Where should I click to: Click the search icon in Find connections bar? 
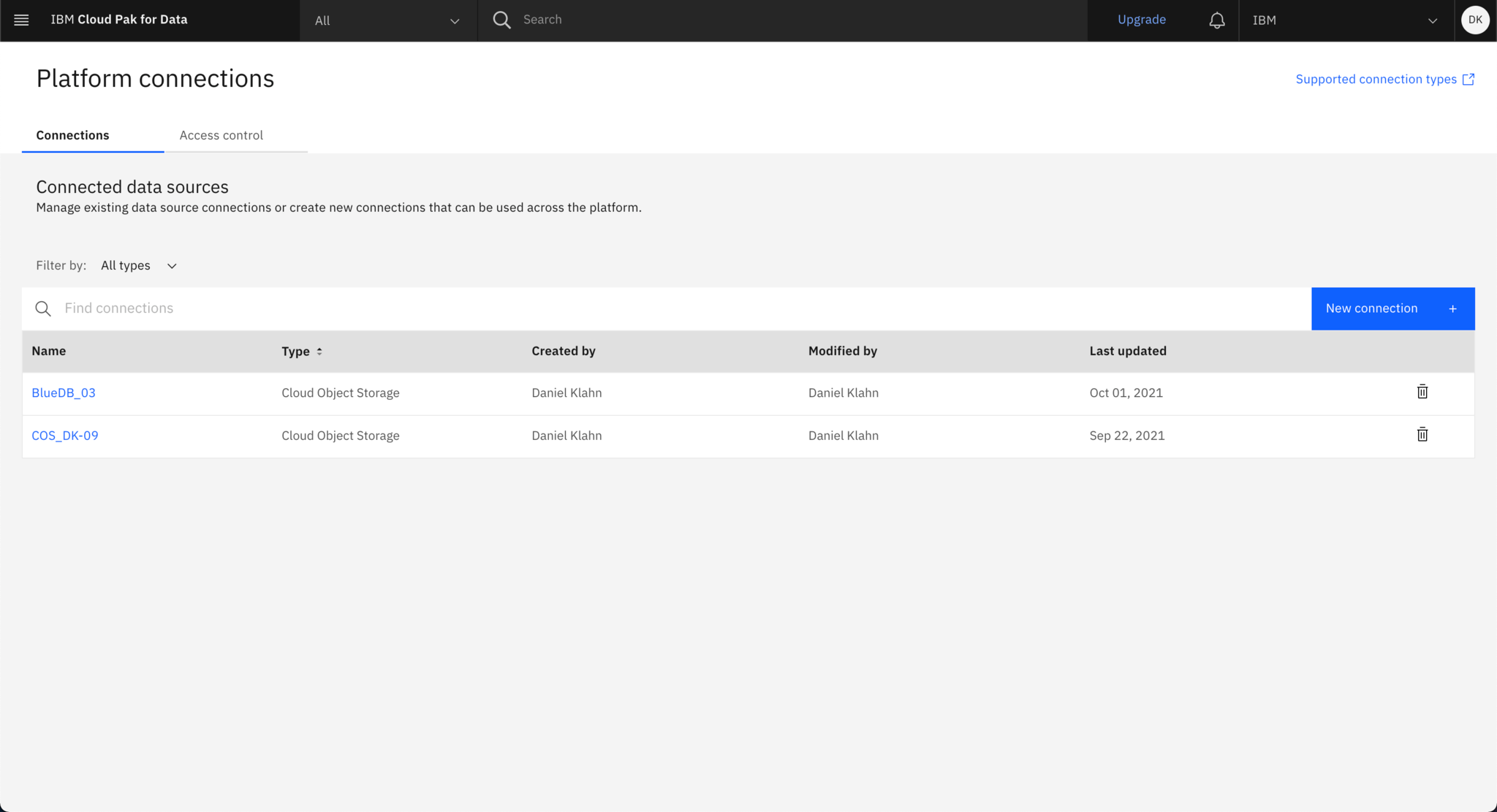click(43, 308)
